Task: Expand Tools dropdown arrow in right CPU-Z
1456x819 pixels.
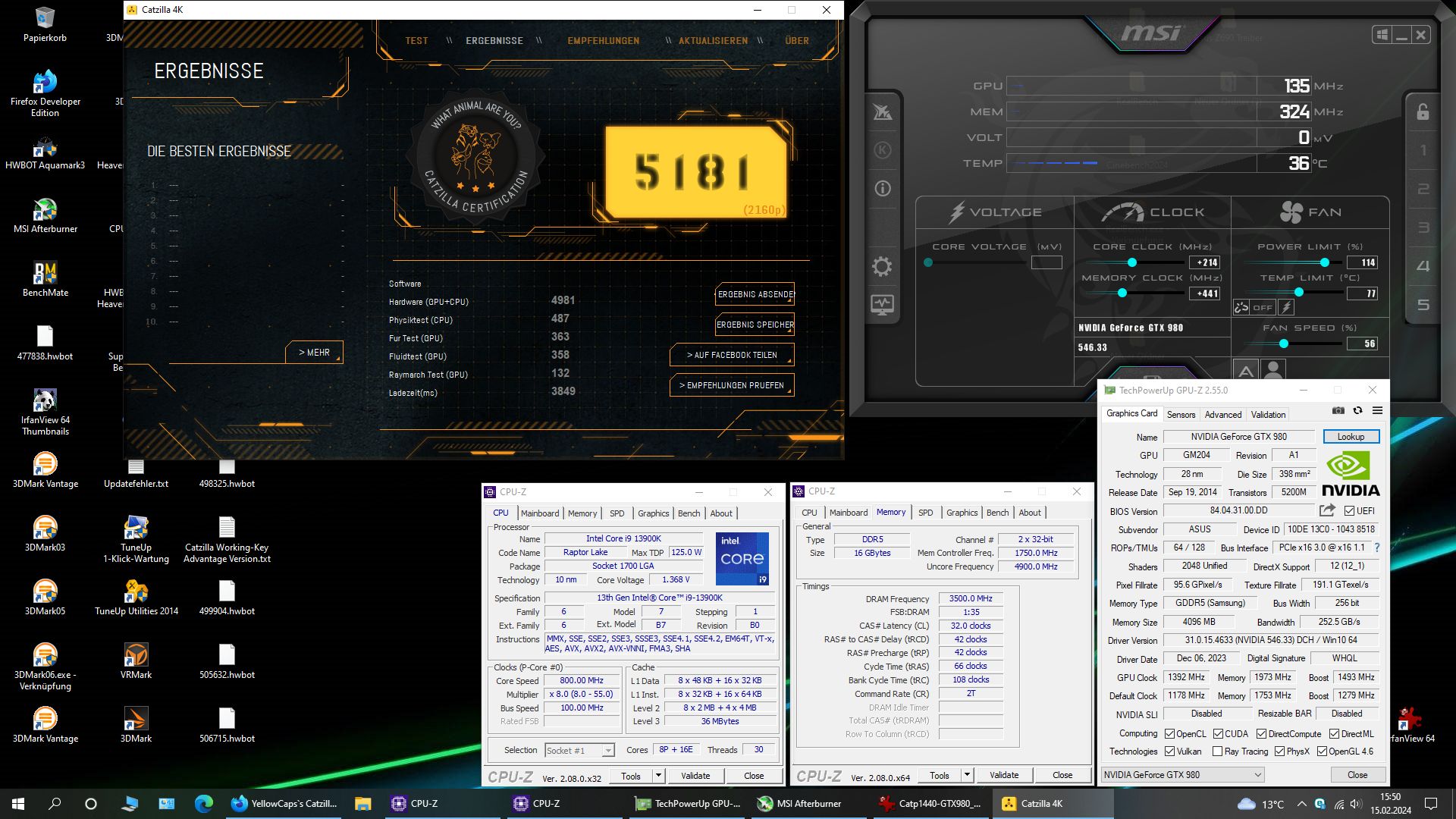Action: pyautogui.click(x=967, y=774)
